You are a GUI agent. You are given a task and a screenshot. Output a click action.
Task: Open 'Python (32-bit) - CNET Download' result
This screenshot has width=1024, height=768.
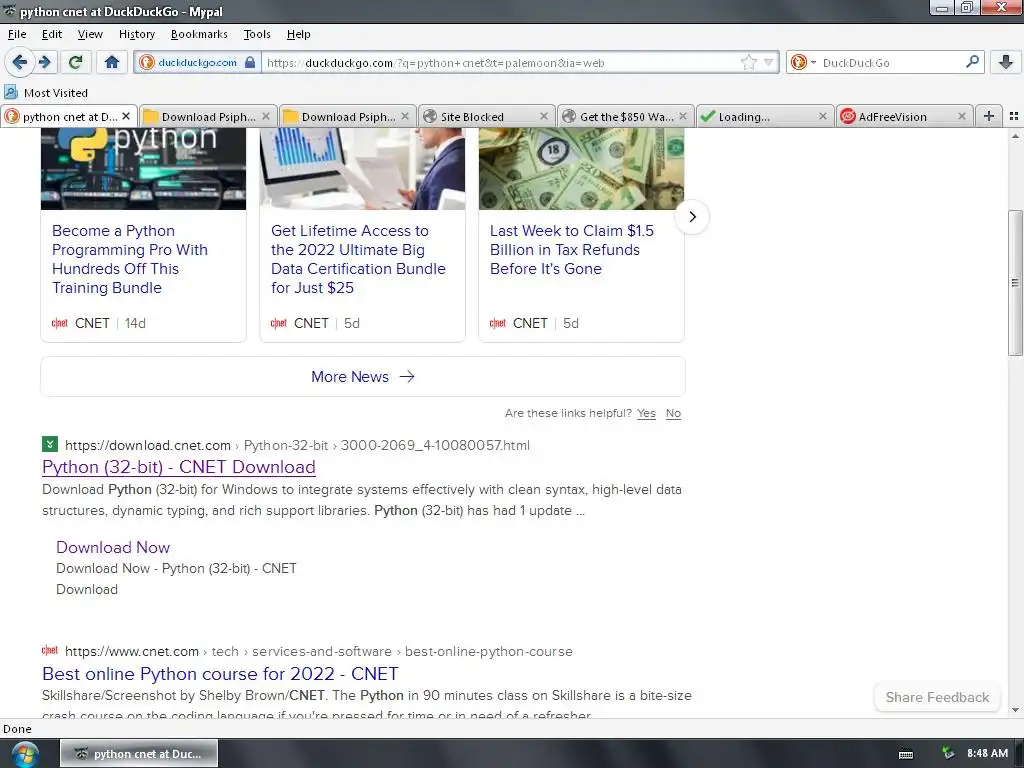[x=179, y=467]
